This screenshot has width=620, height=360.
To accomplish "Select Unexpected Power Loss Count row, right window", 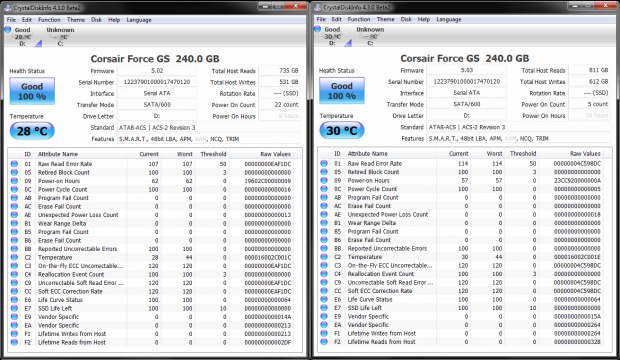I will 460,214.
